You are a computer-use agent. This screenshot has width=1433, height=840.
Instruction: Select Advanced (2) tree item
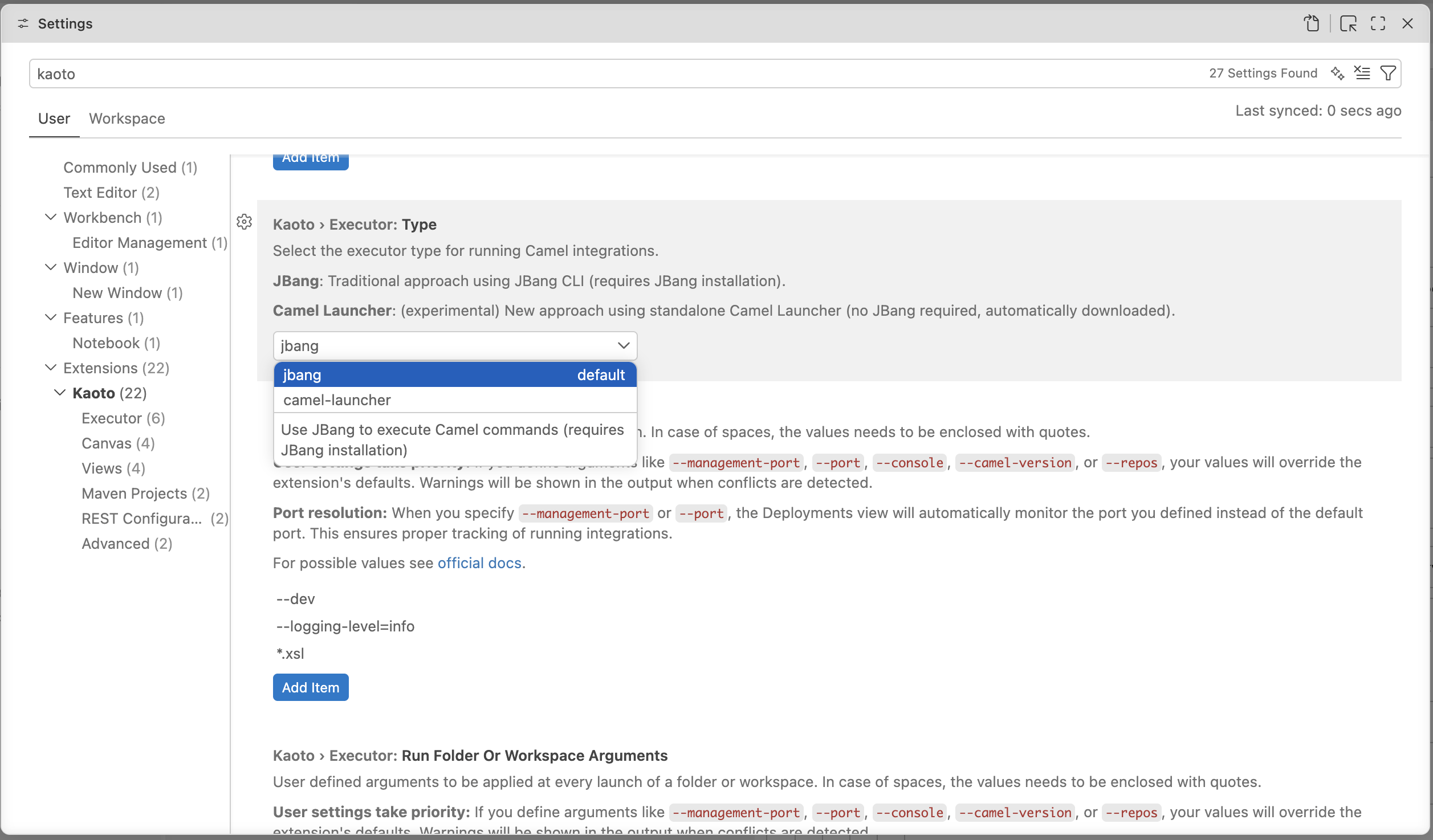coord(127,544)
